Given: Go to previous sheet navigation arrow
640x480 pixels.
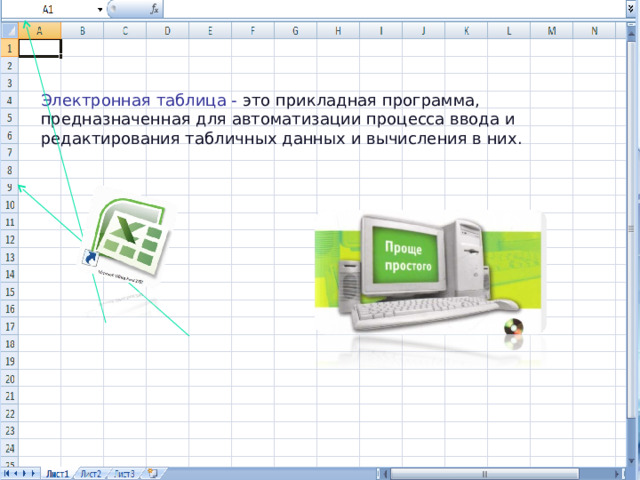Looking at the screenshot, I should click(x=16, y=473).
